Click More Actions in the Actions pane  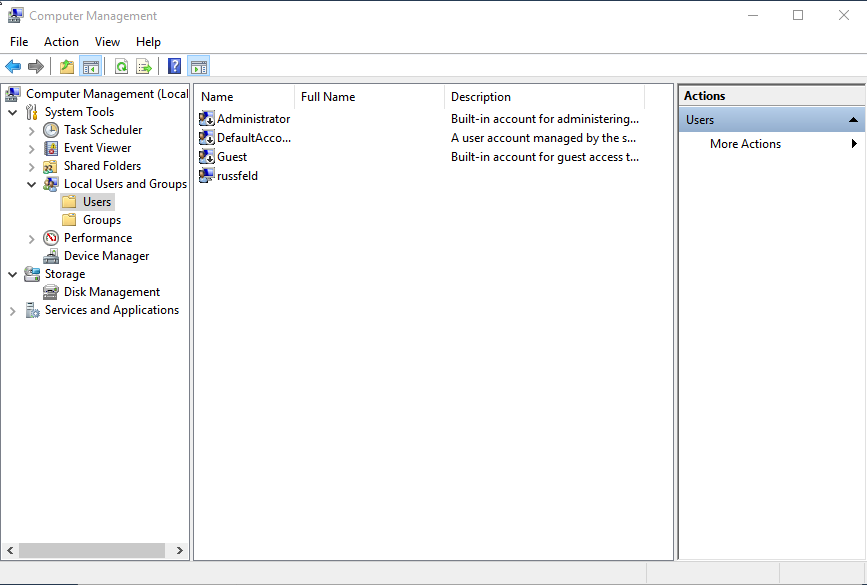pos(745,144)
